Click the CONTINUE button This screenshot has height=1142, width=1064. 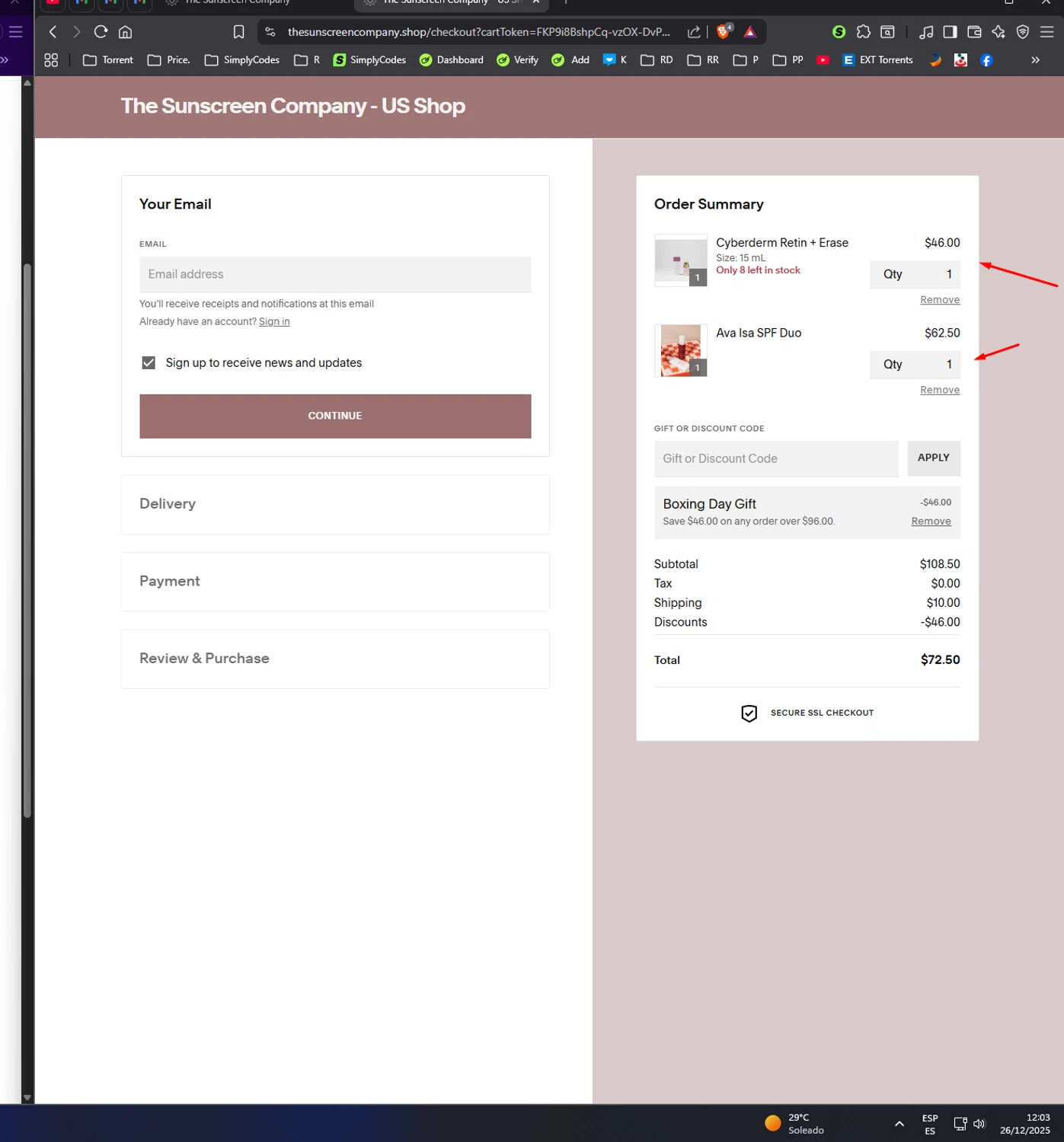(x=335, y=416)
